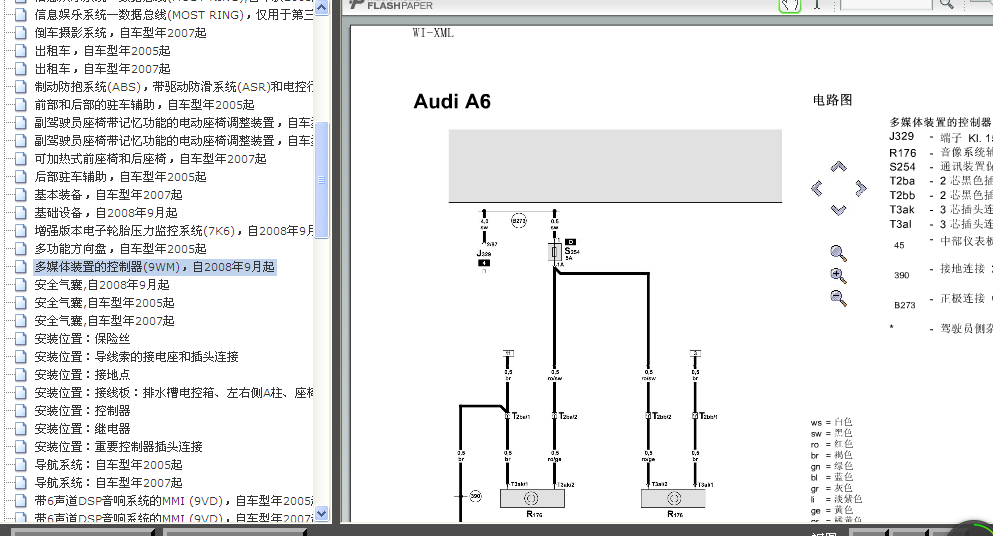This screenshot has height=536, width=993.
Task: Click page icon beside 基本装备，自车型年2007起
Action: (21, 195)
